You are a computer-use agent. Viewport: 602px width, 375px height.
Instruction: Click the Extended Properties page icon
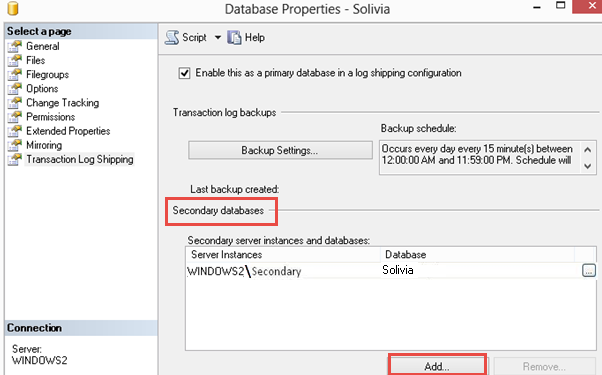pos(15,131)
